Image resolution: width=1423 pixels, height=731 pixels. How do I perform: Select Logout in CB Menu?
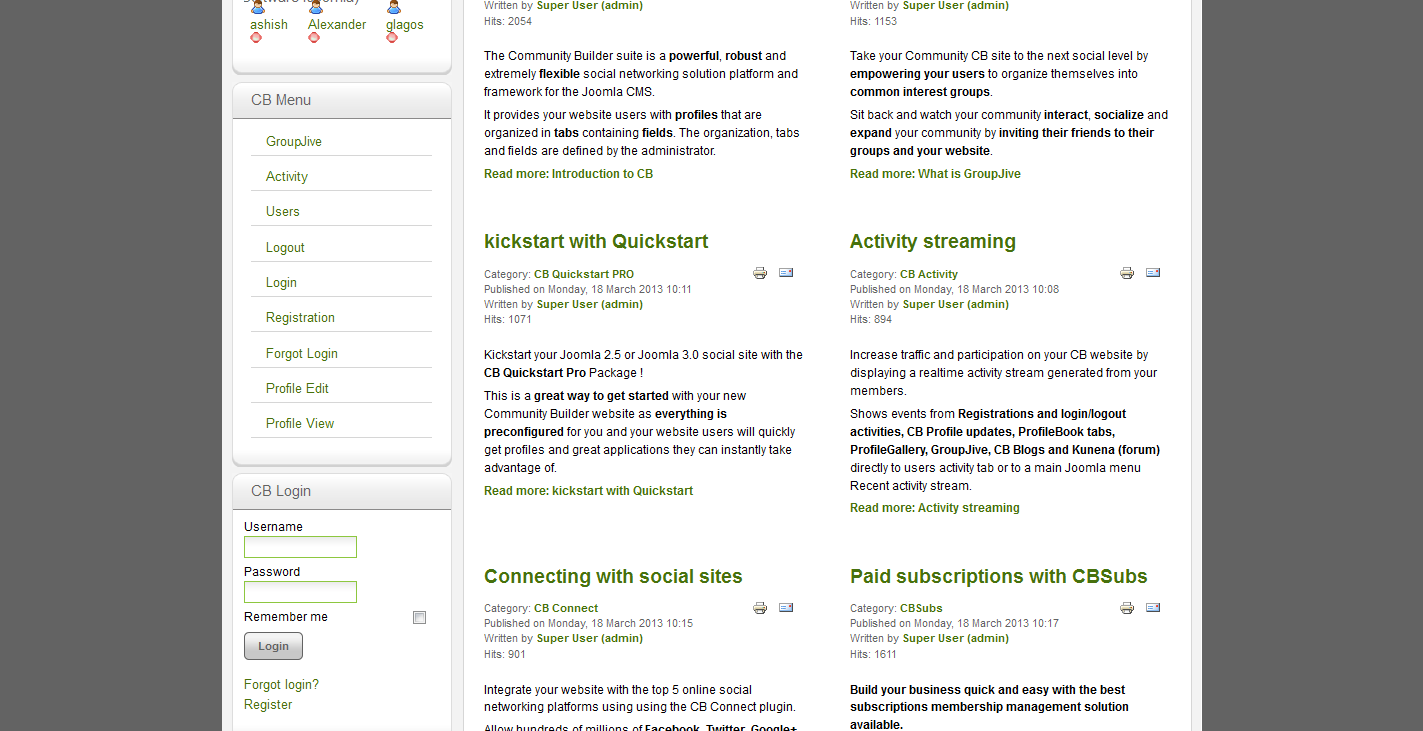(285, 248)
